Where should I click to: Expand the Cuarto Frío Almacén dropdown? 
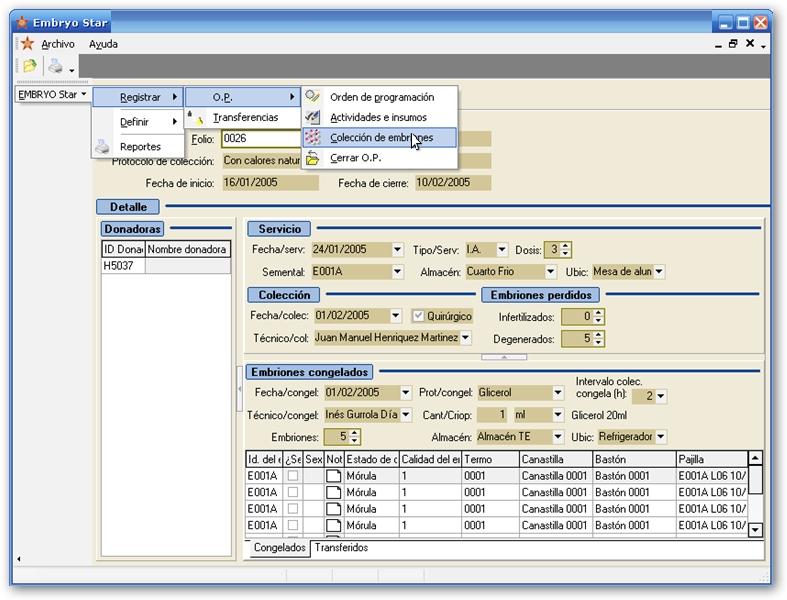[x=551, y=272]
